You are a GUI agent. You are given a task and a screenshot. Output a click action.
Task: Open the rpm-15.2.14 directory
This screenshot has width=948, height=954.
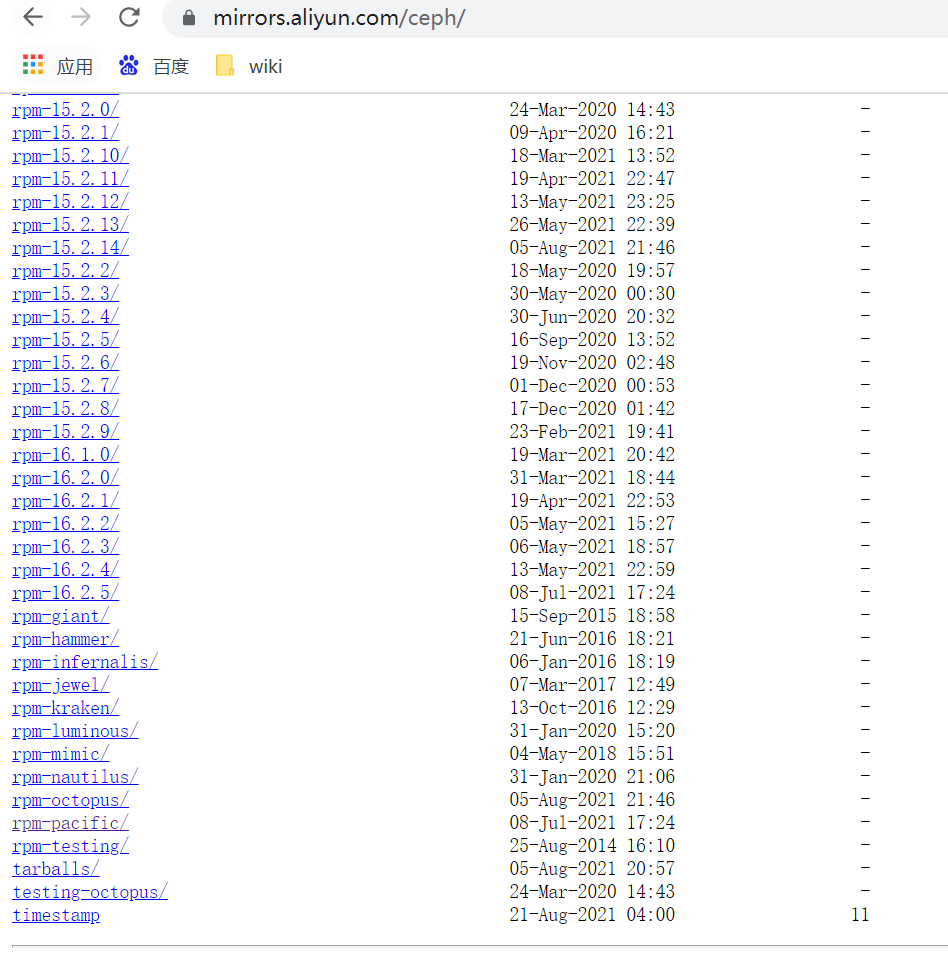coord(70,247)
